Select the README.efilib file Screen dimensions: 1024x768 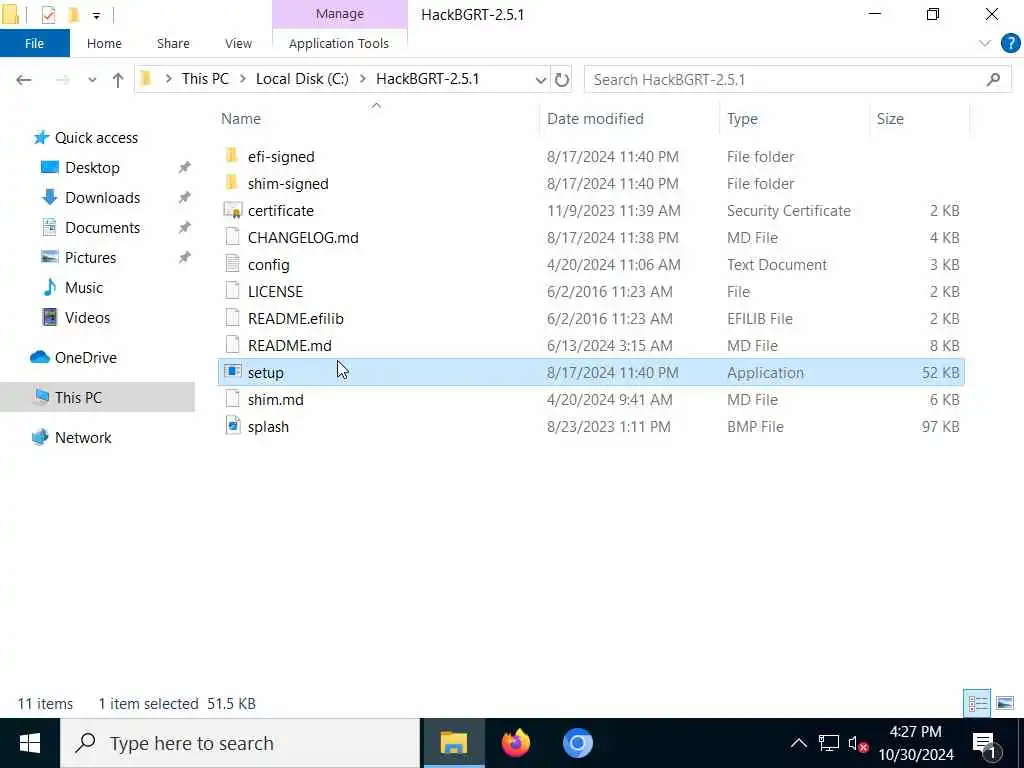coord(295,319)
